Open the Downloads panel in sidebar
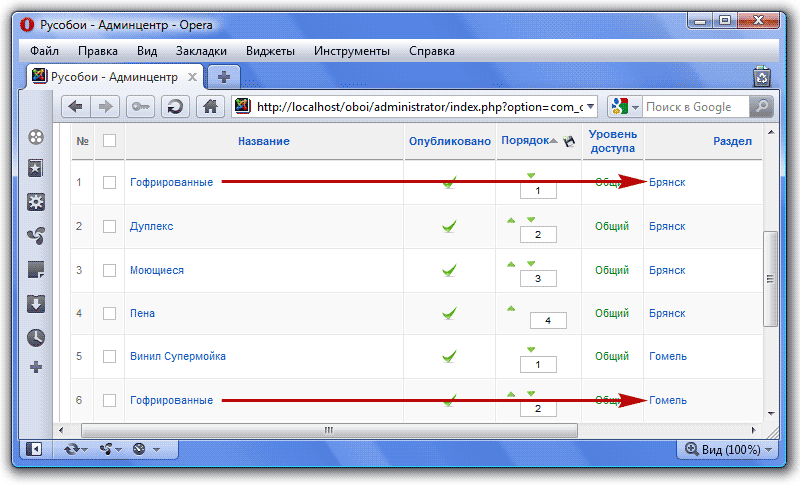The image size is (800, 487). click(36, 304)
